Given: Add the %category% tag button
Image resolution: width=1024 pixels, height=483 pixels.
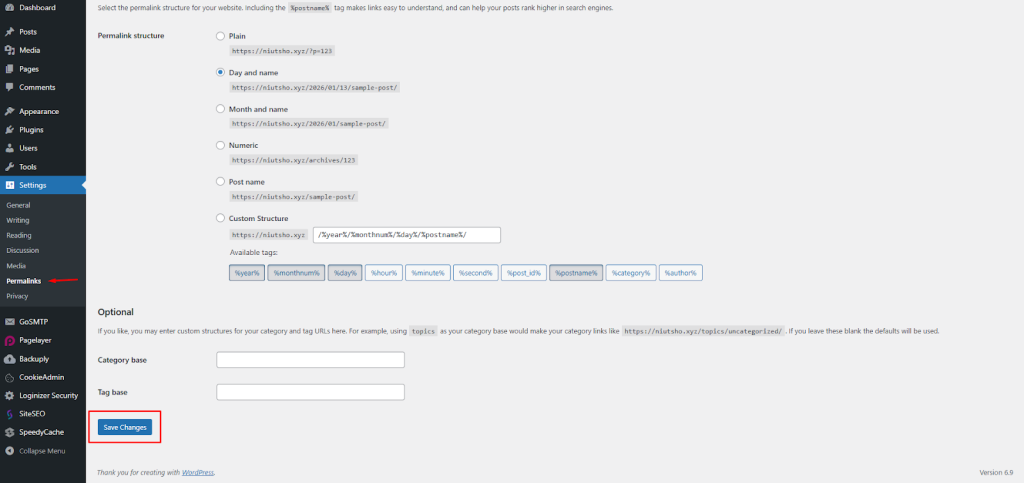Looking at the screenshot, I should point(631,272).
